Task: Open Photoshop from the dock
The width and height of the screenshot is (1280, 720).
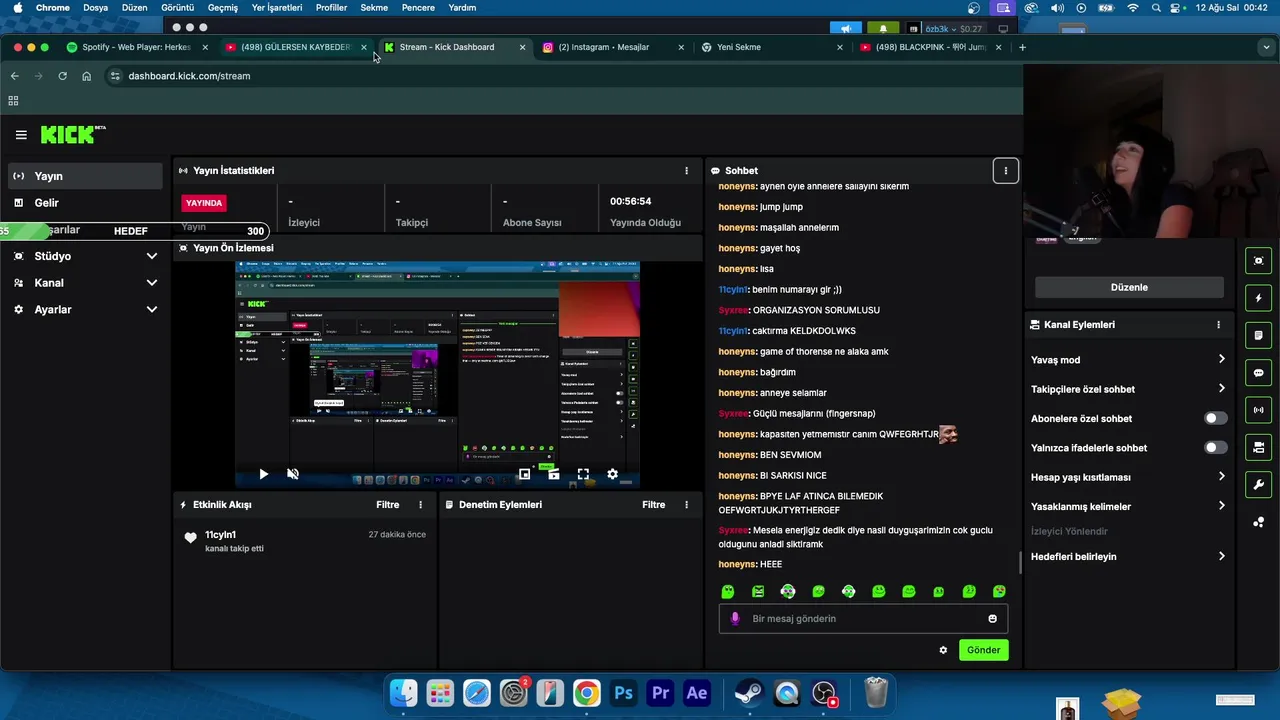Action: (624, 693)
